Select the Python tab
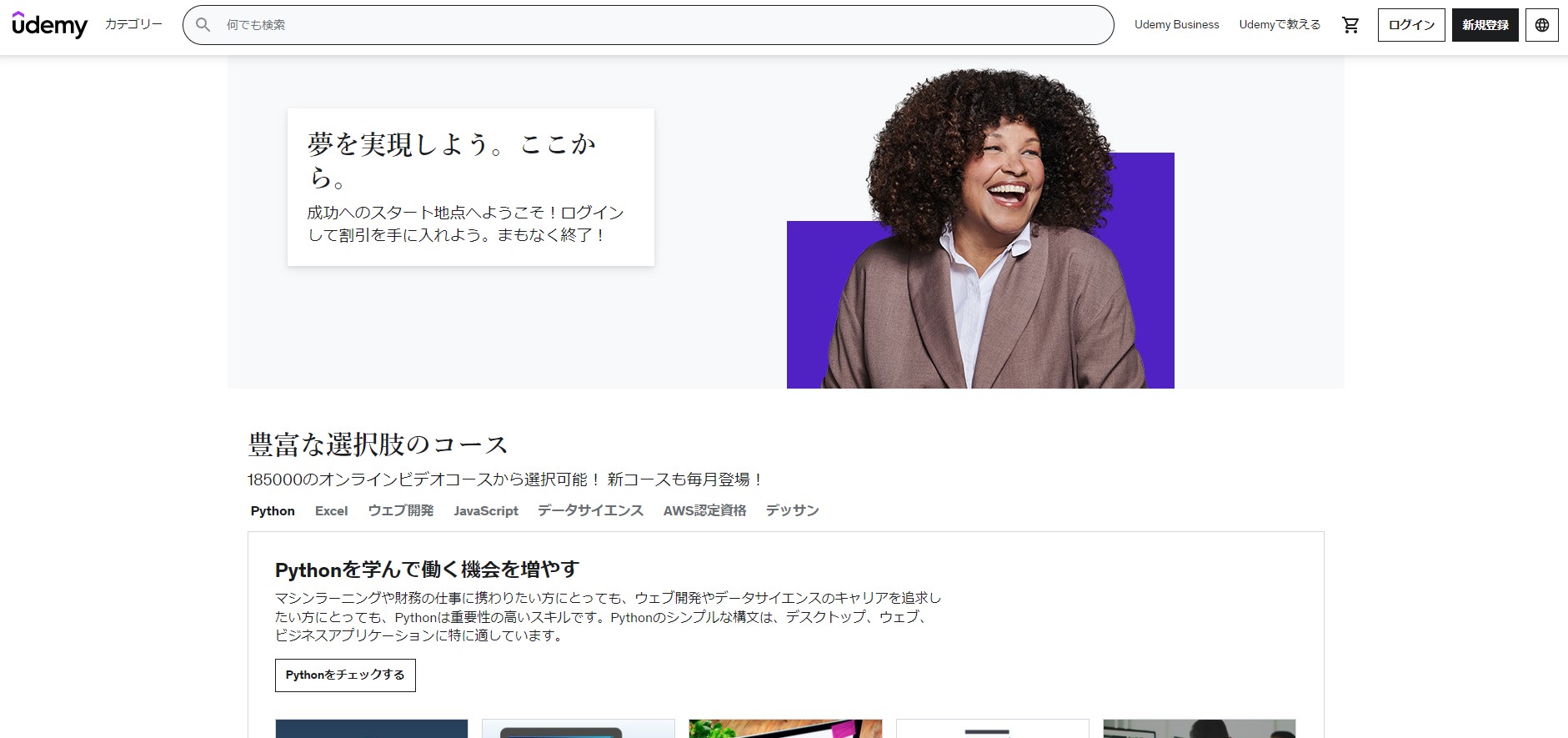This screenshot has width=1568, height=738. (273, 510)
